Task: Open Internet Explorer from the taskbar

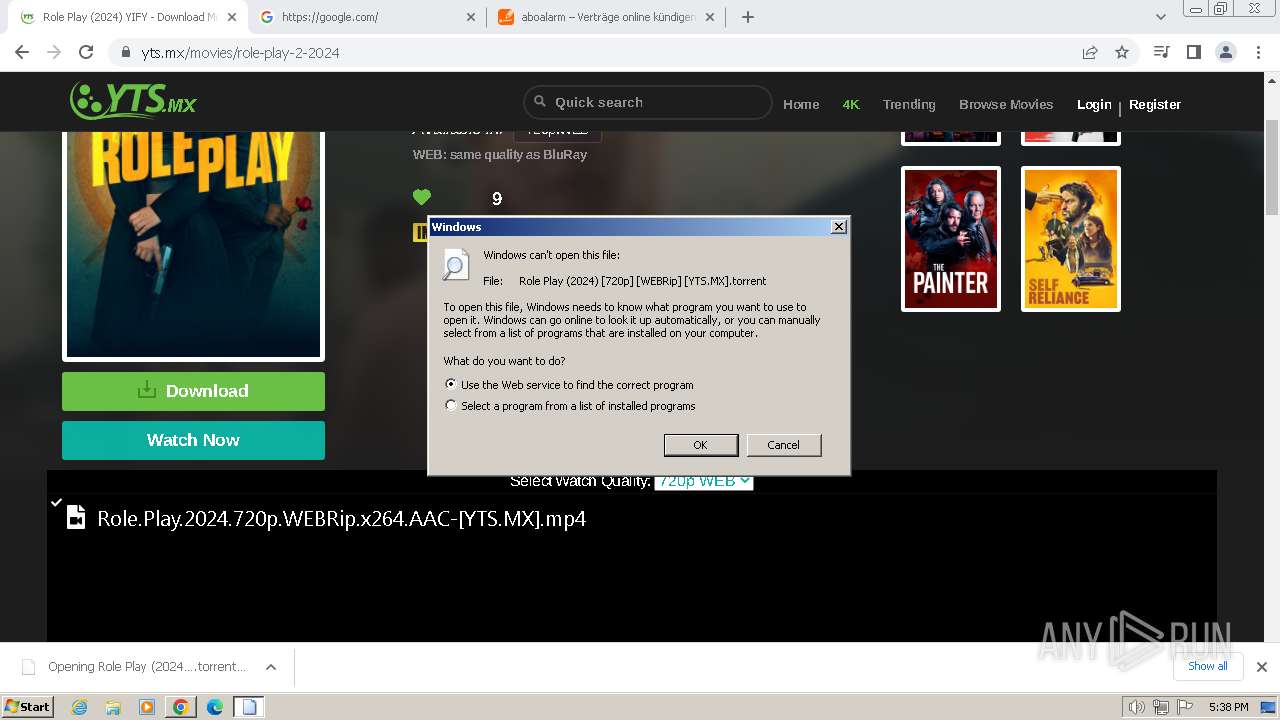Action: tap(80, 707)
